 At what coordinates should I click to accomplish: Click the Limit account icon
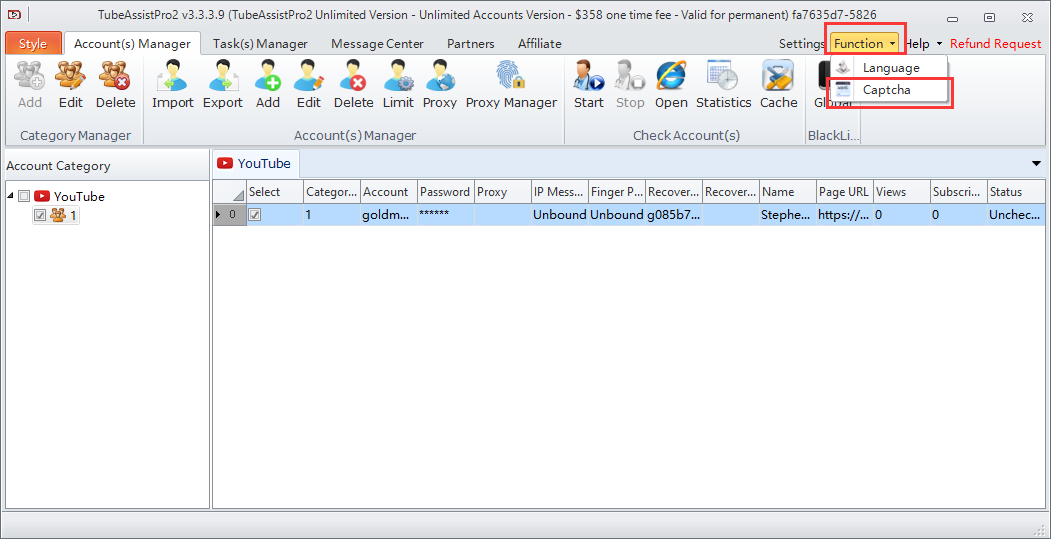(398, 84)
